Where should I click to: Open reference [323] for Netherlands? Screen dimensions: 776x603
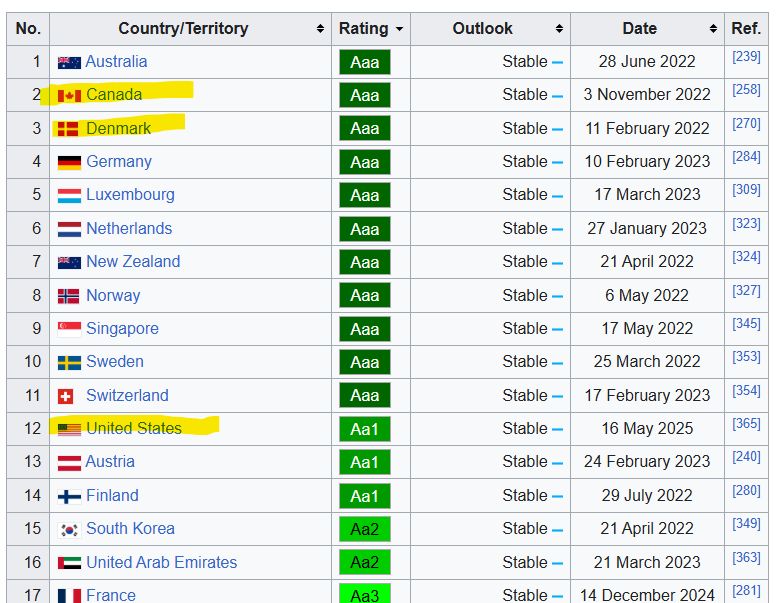[746, 223]
